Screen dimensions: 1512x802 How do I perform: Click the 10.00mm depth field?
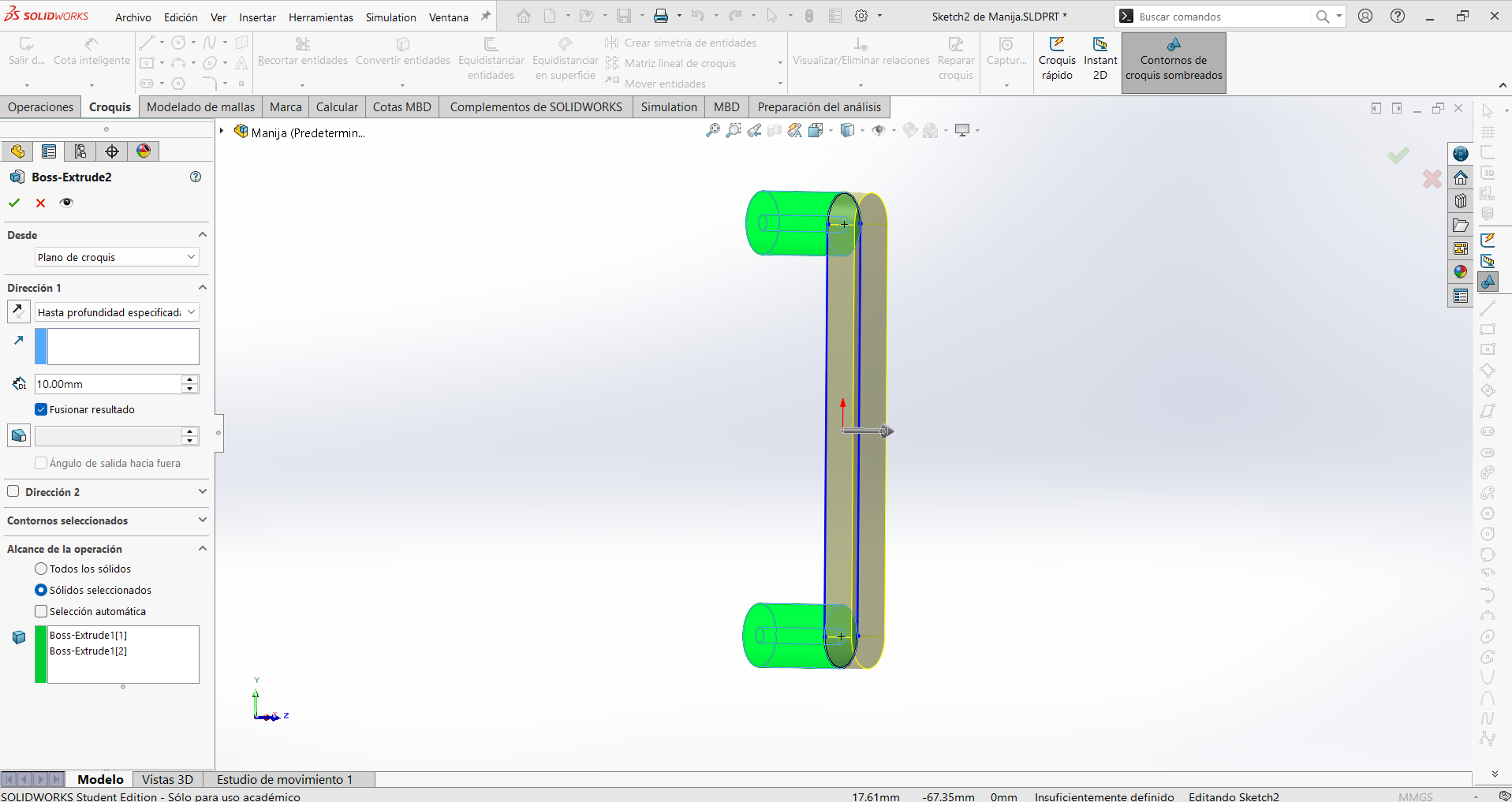click(x=108, y=384)
